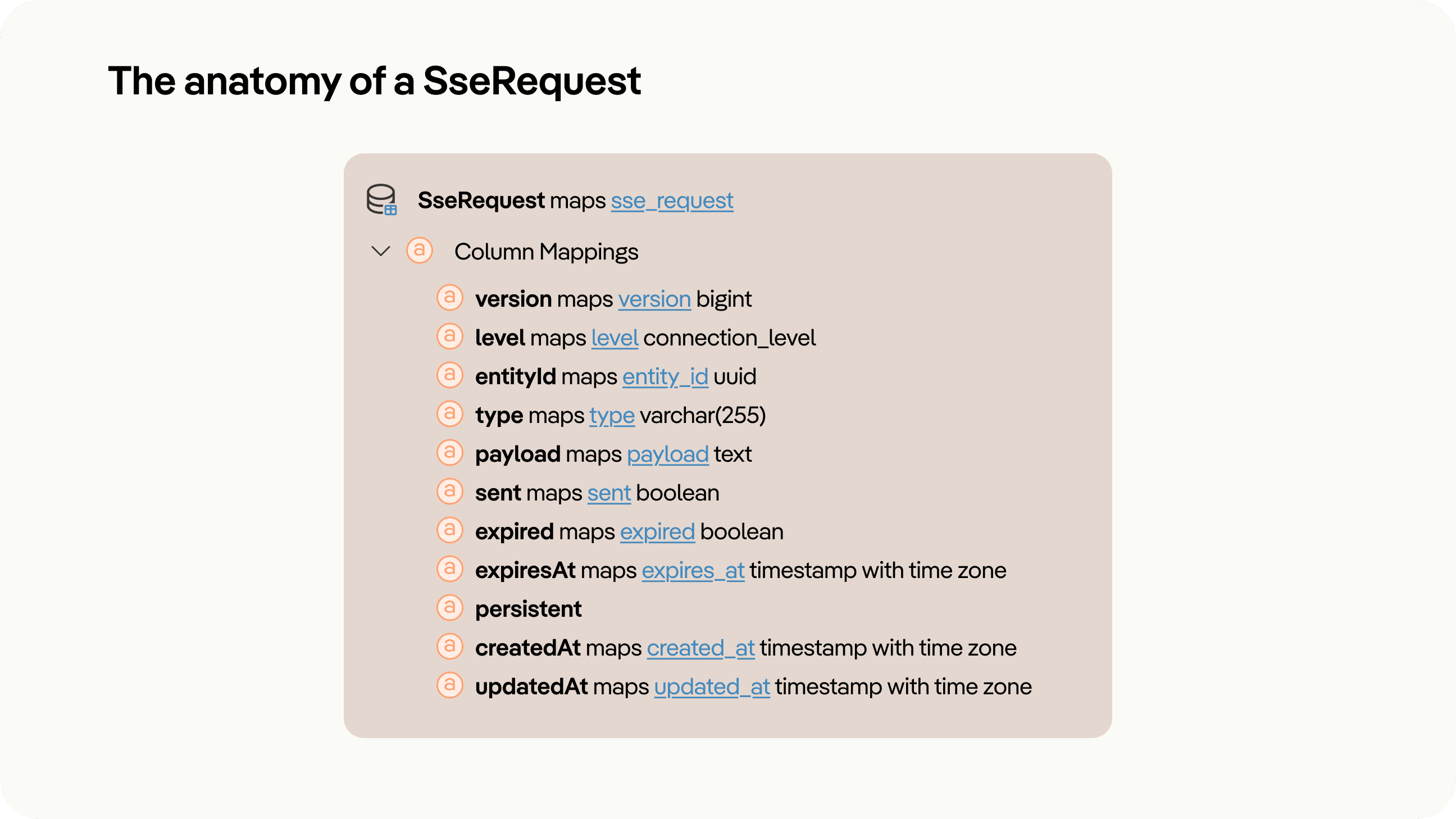Click the Column Mappings attribute icon
Image resolution: width=1456 pixels, height=819 pixels.
point(420,251)
